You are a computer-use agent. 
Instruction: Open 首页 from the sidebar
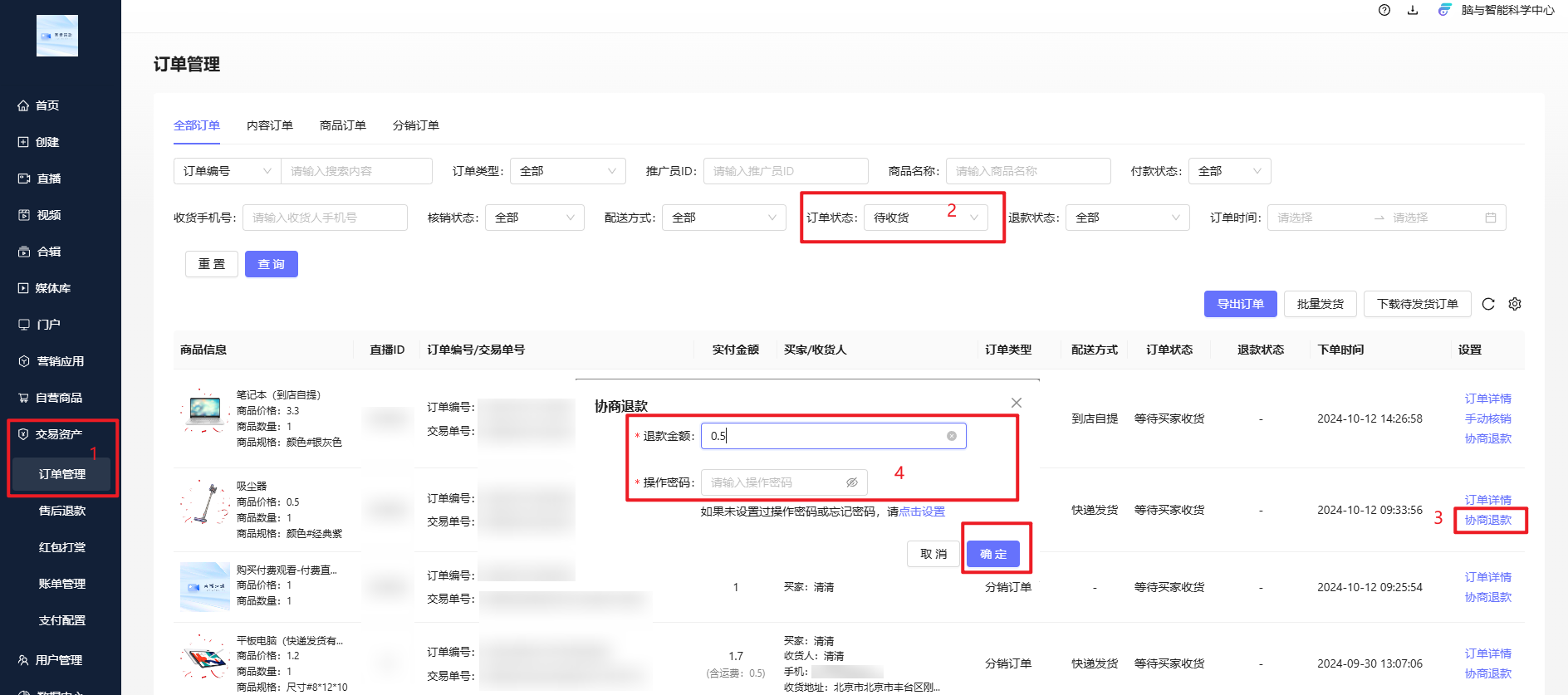coord(47,105)
